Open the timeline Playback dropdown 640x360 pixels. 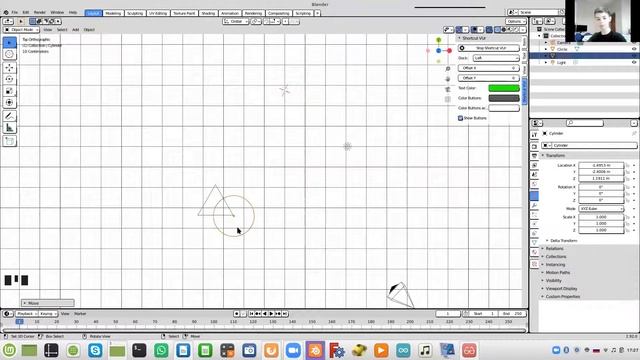point(27,313)
